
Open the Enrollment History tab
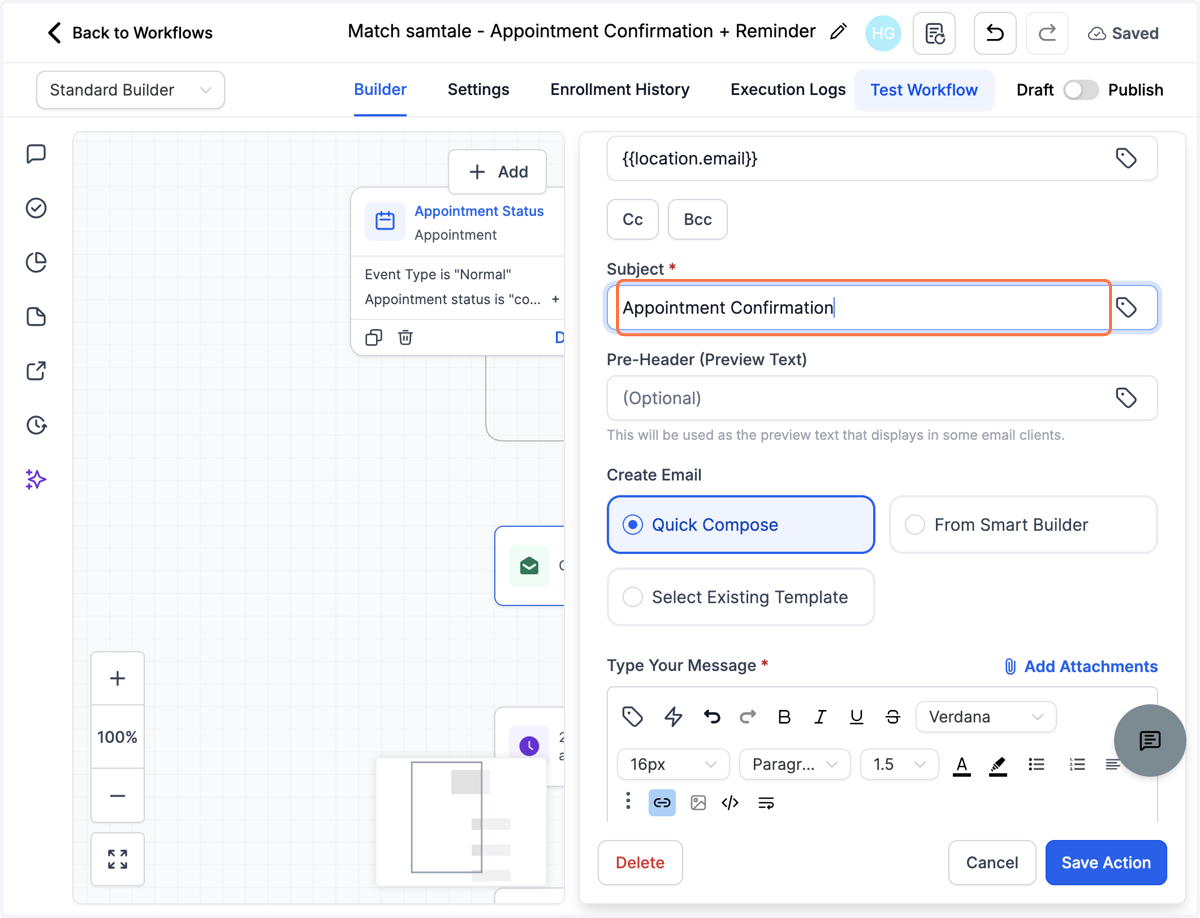[620, 90]
